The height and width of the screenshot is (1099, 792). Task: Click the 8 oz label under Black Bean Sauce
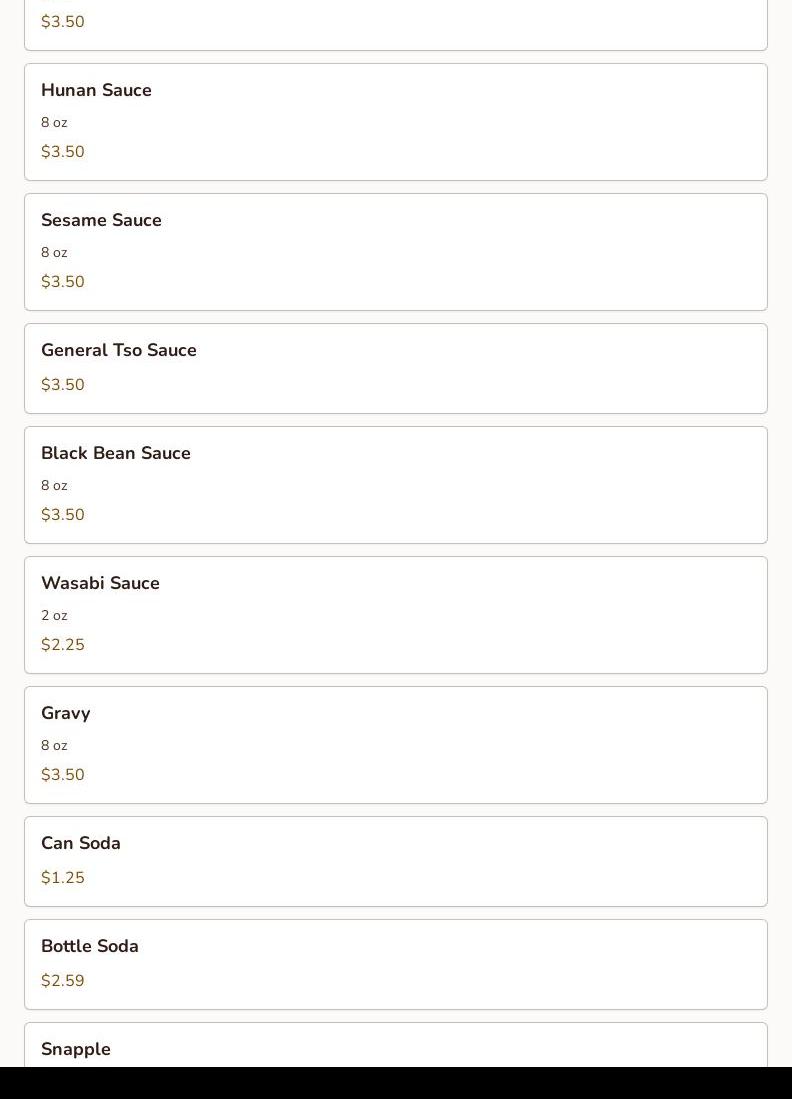pos(54,486)
